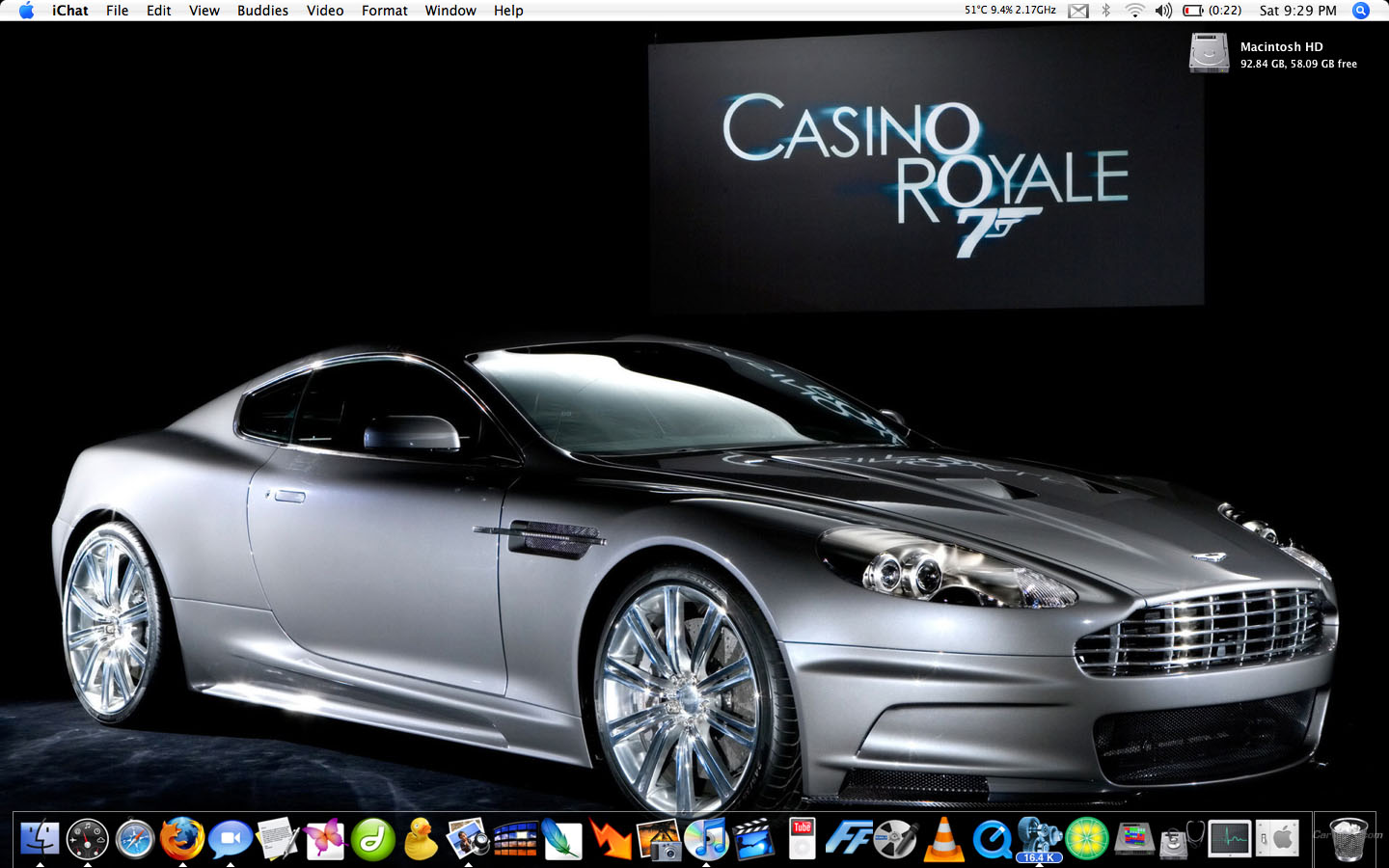The height and width of the screenshot is (868, 1389).
Task: Open the Format menu
Action: tap(385, 11)
